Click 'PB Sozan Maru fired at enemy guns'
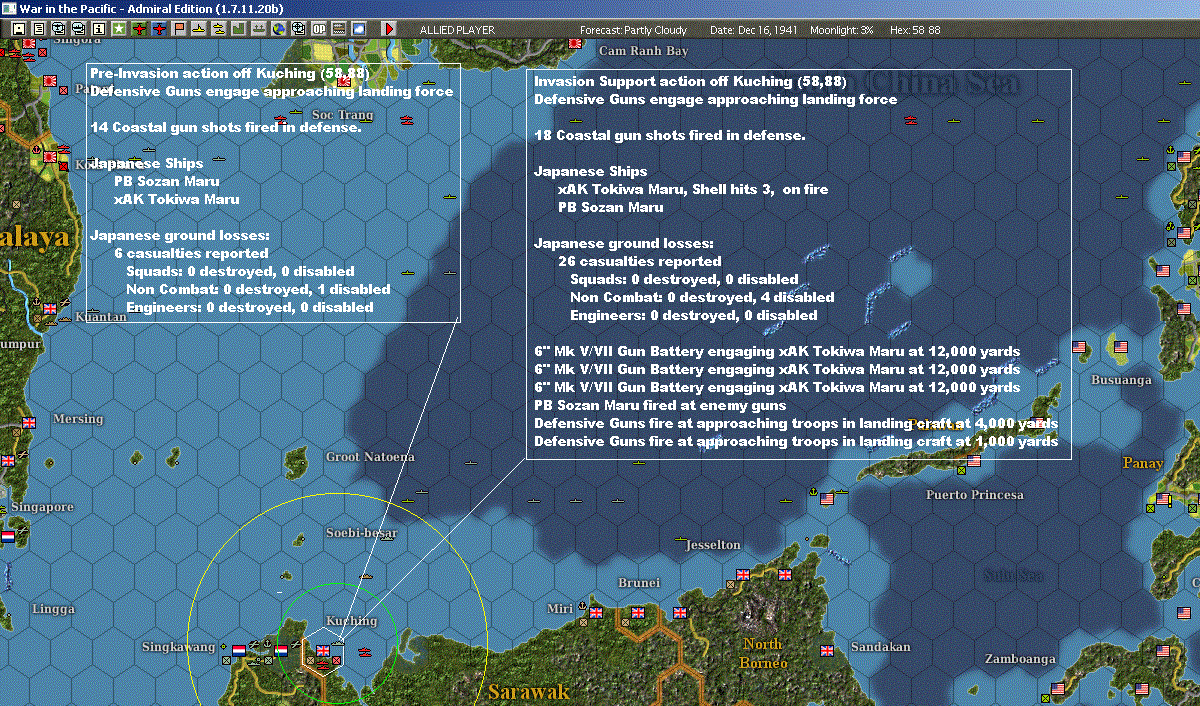 (x=660, y=405)
